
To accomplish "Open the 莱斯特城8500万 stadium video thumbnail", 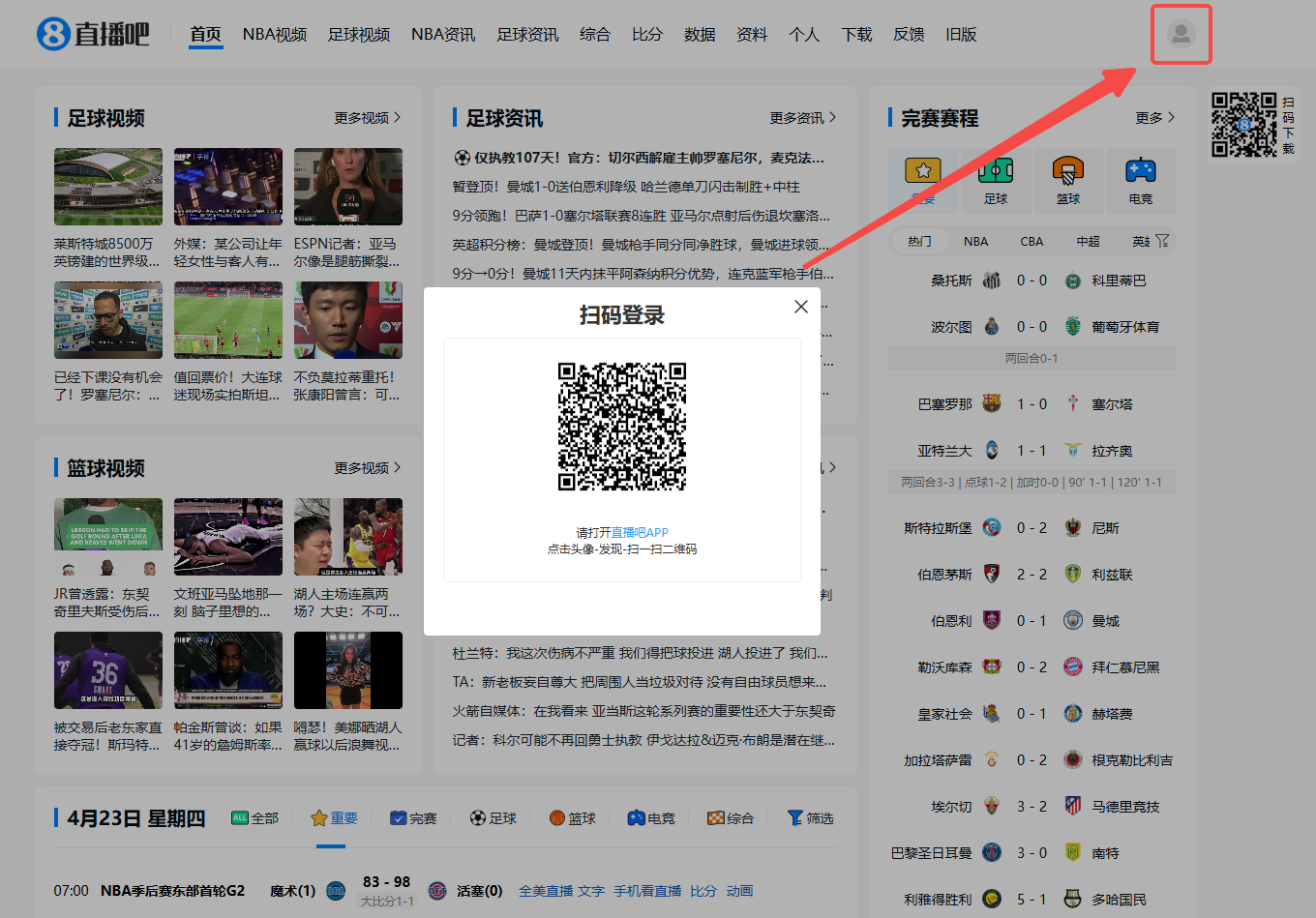I will coord(108,187).
